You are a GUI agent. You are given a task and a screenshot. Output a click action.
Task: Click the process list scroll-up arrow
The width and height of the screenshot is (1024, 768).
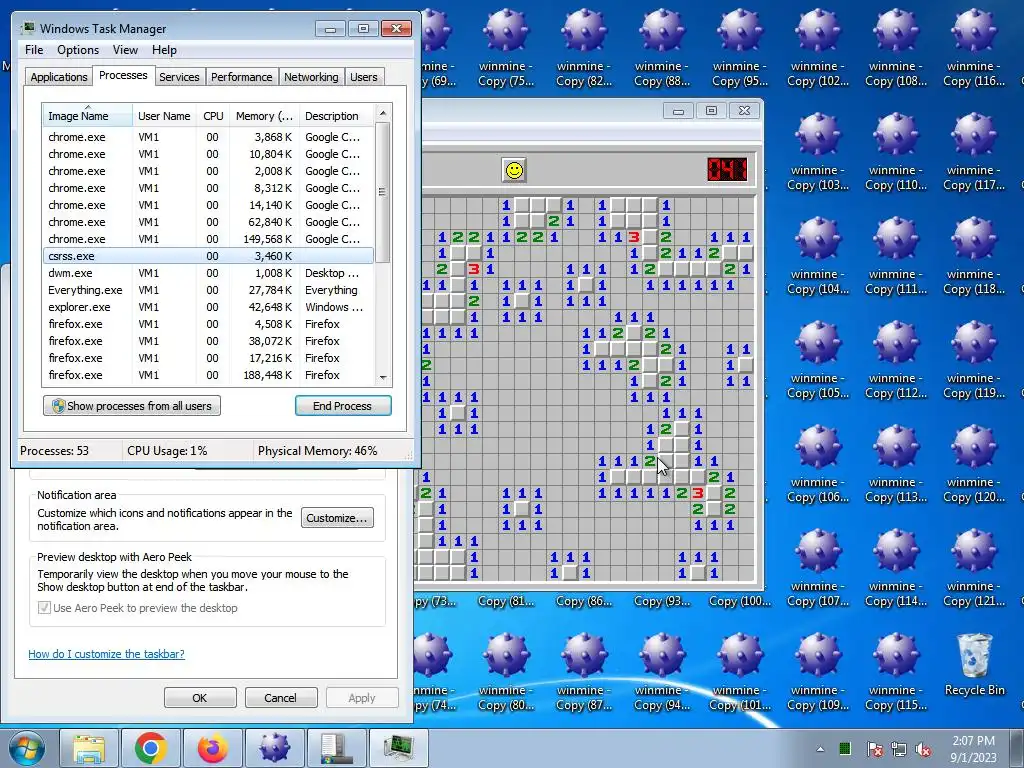pyautogui.click(x=383, y=114)
